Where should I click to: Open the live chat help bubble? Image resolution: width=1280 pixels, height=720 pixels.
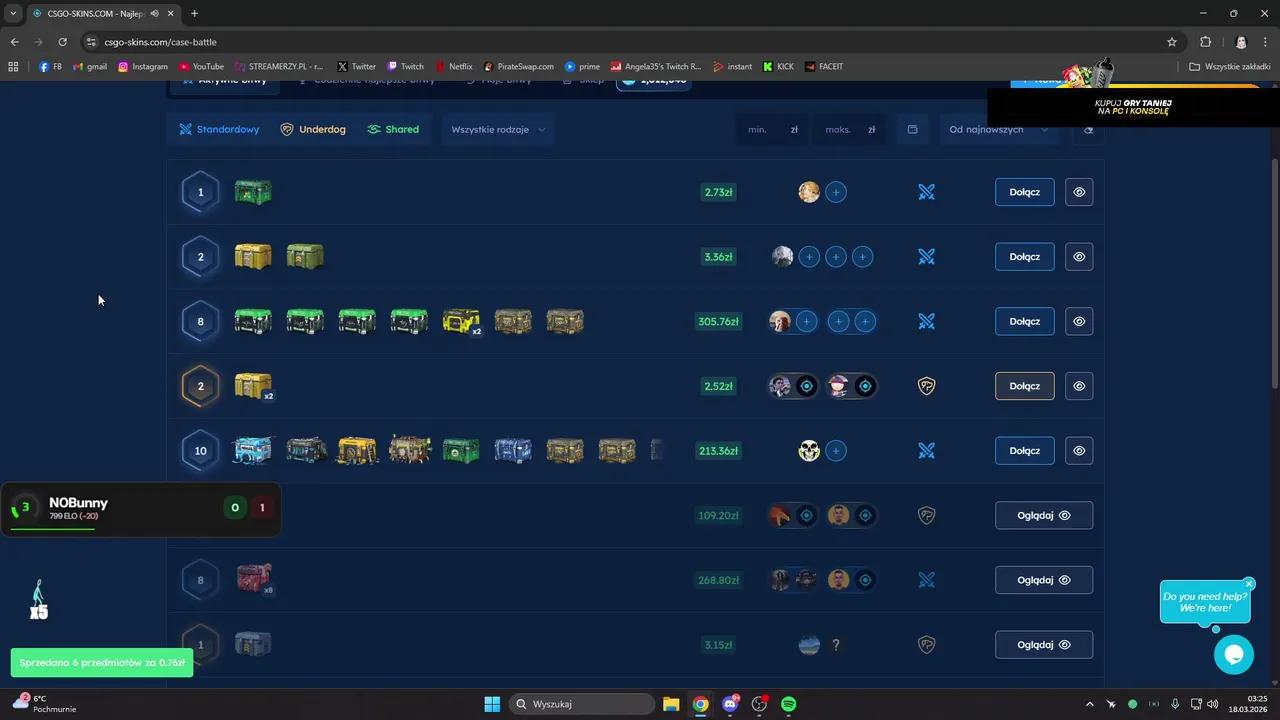click(1233, 655)
